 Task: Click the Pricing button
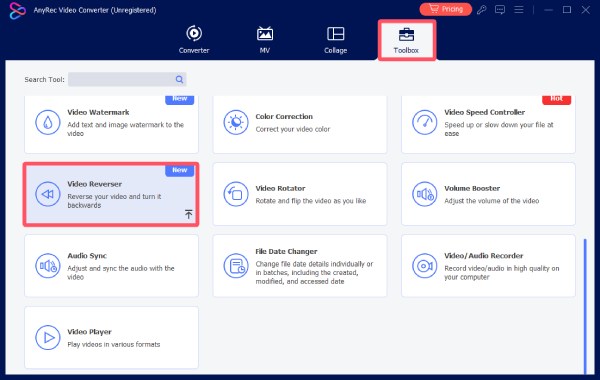point(445,9)
